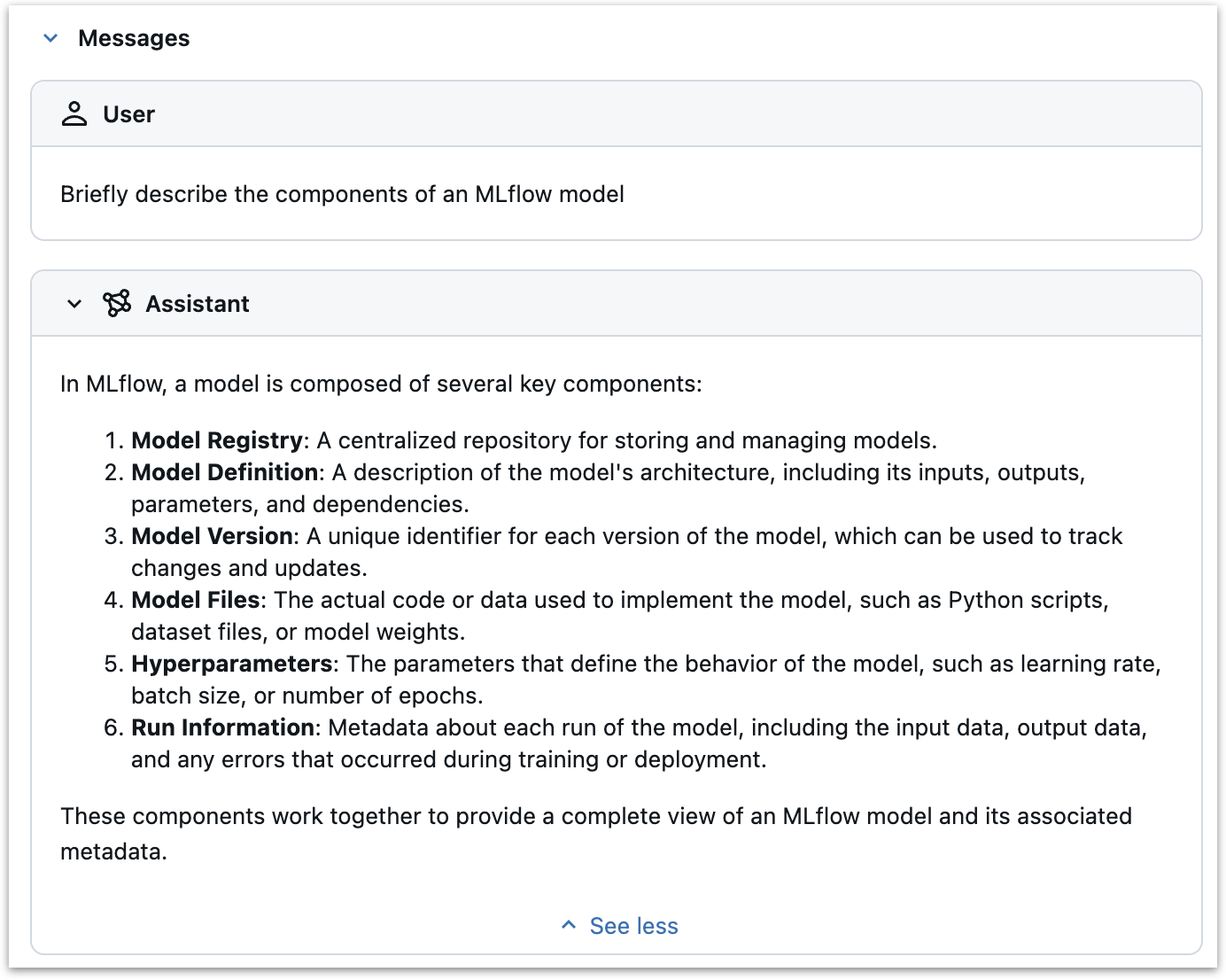
Task: Click the bold Model Version term
Action: point(212,536)
